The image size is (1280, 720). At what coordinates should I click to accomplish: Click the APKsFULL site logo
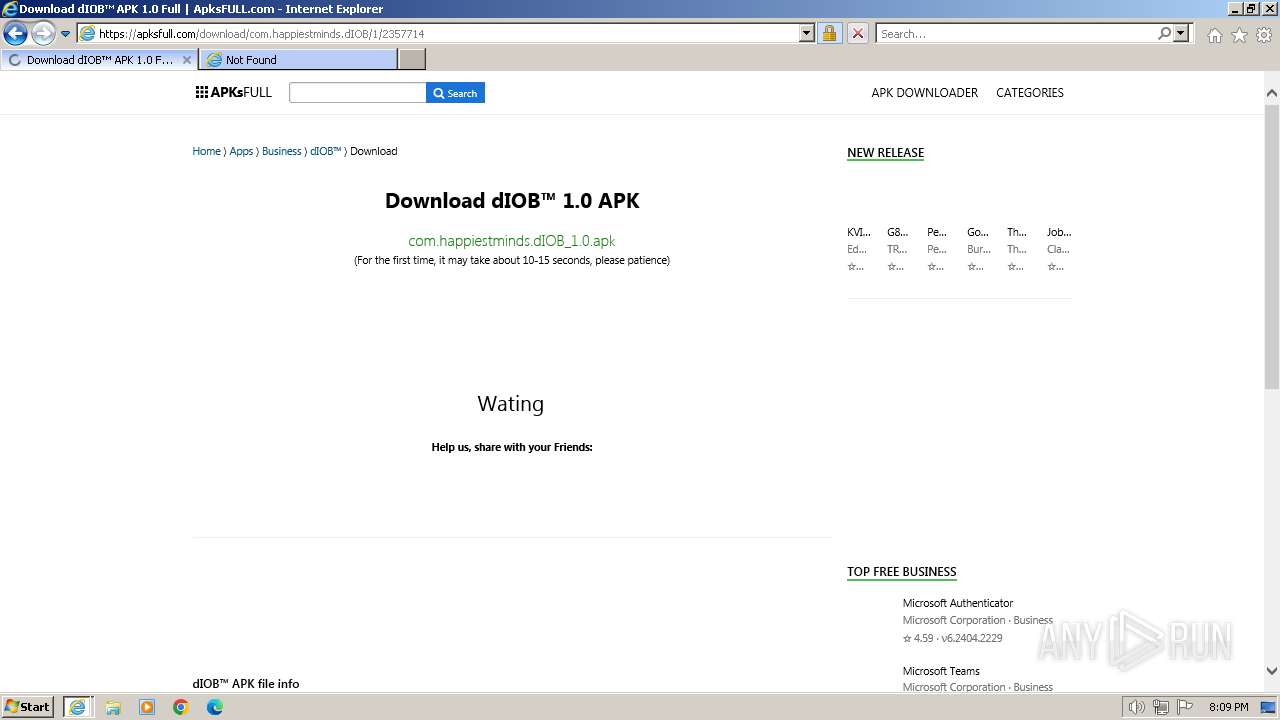[x=234, y=93]
